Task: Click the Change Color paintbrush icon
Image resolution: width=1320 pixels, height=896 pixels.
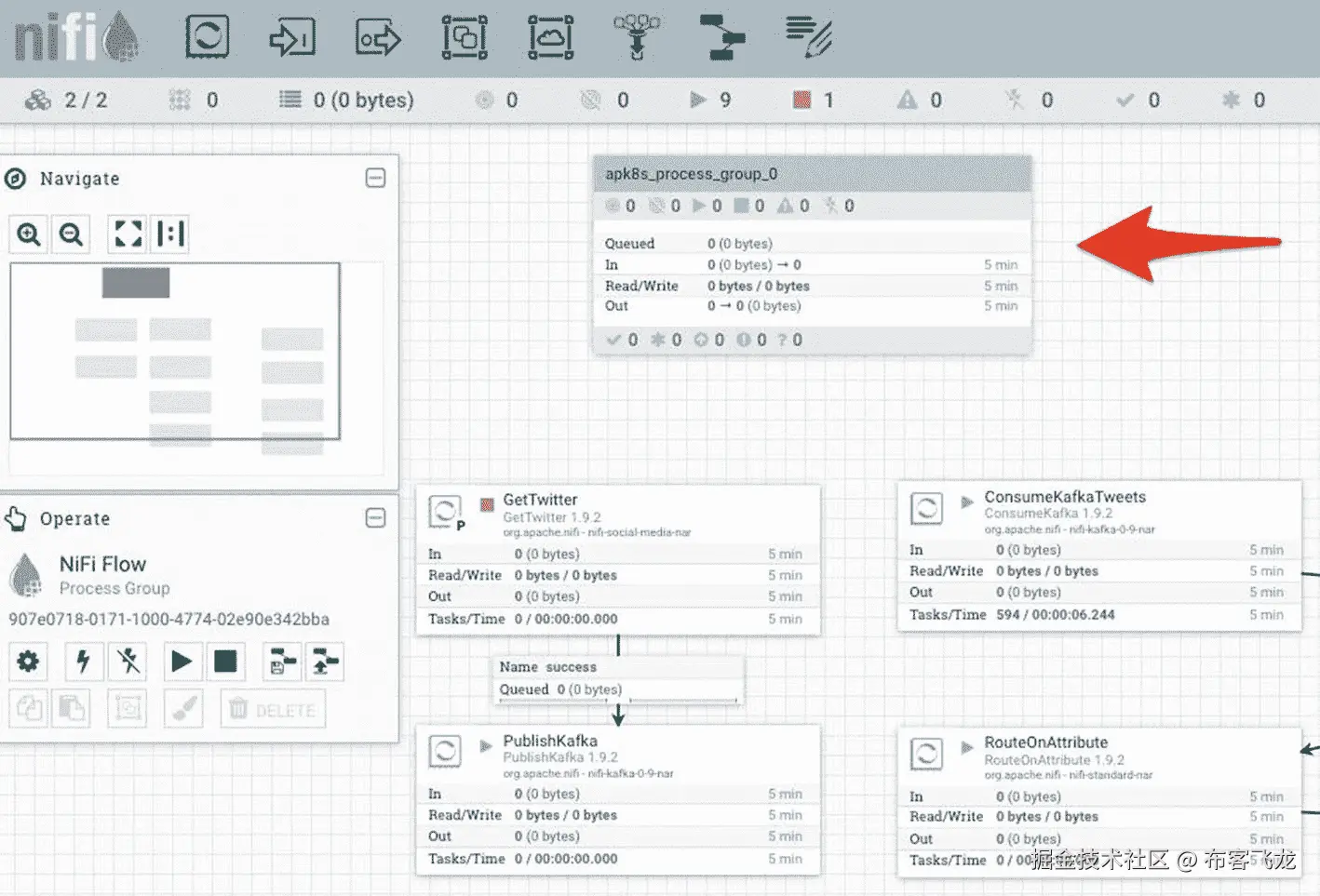Action: (183, 709)
